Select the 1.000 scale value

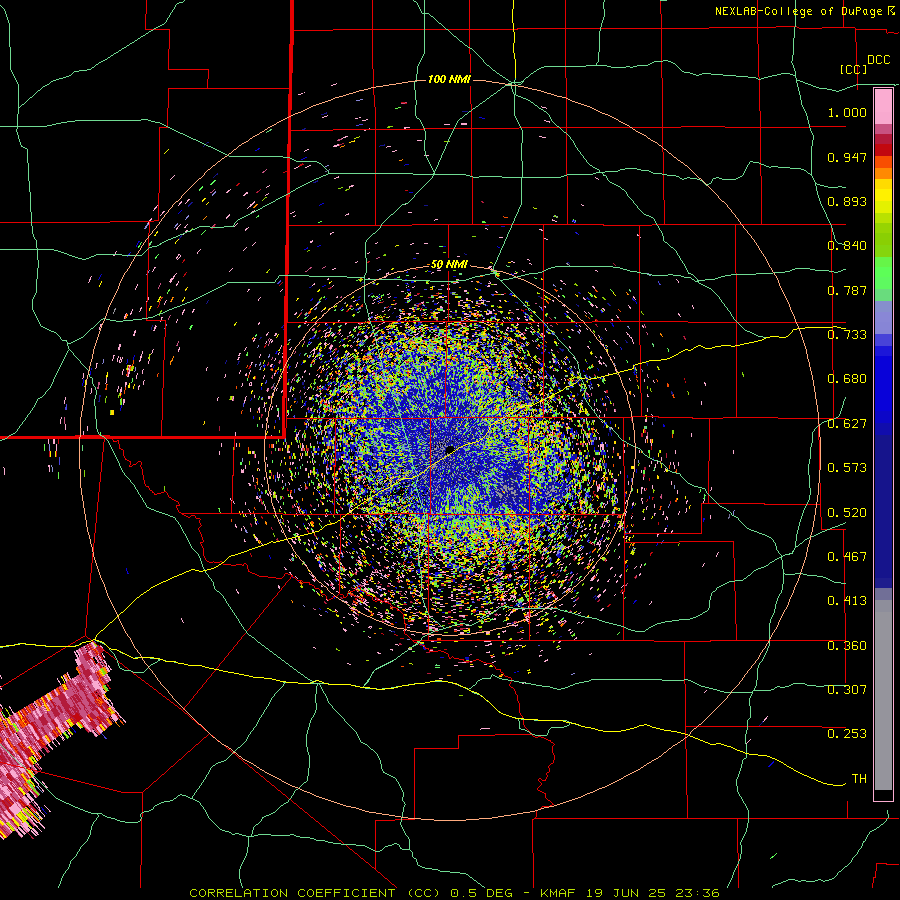tap(847, 112)
